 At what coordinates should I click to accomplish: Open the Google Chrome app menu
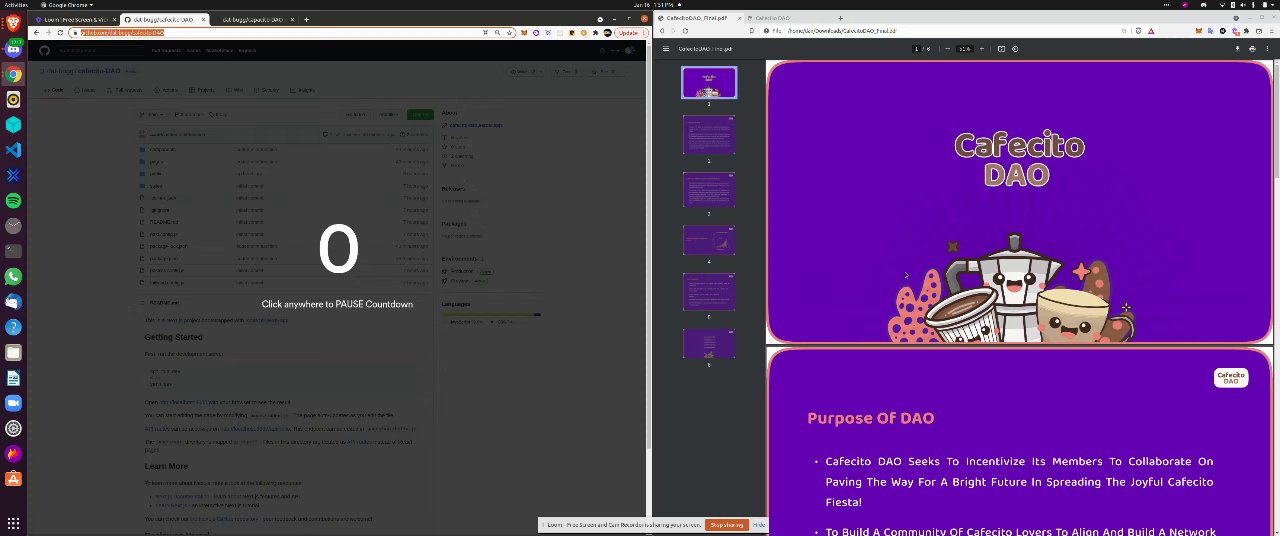pos(66,4)
